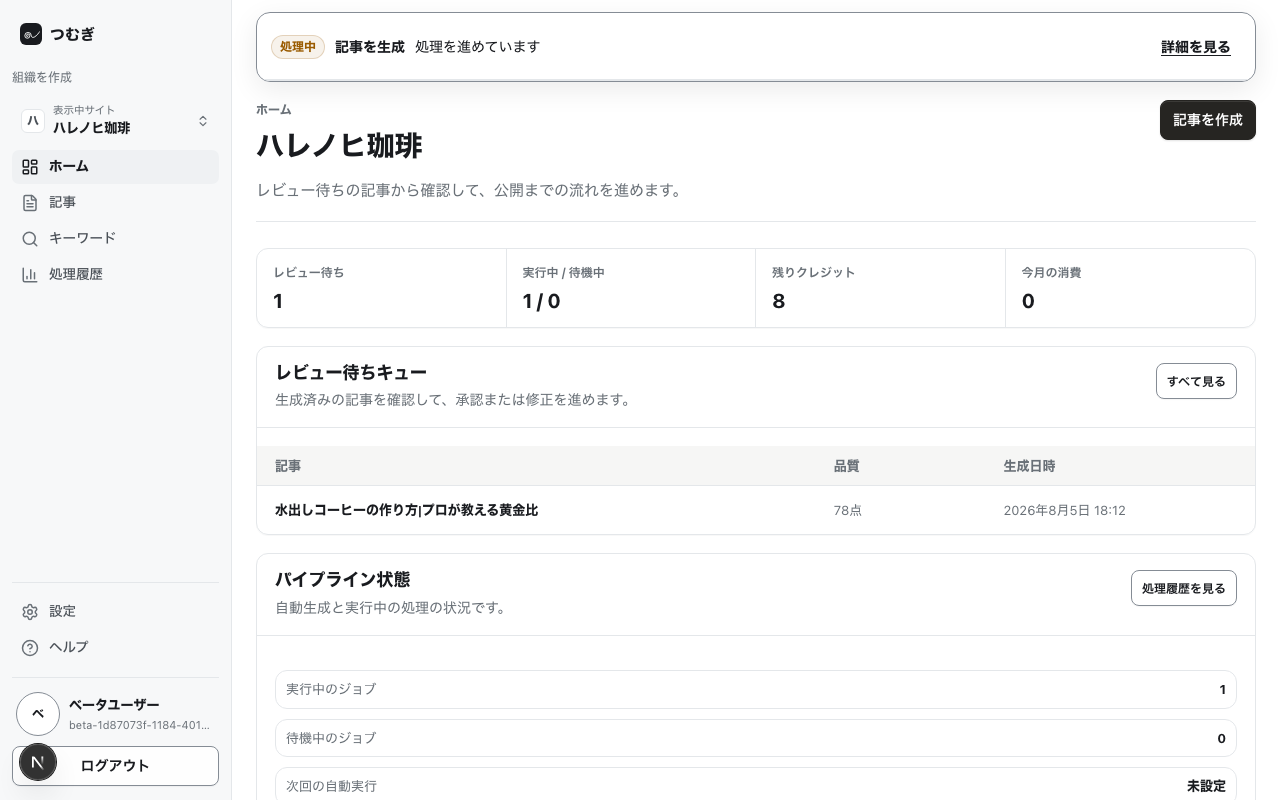Click the 次回の自動実行 row
Viewport: 1280px width, 800px height.
(x=756, y=786)
